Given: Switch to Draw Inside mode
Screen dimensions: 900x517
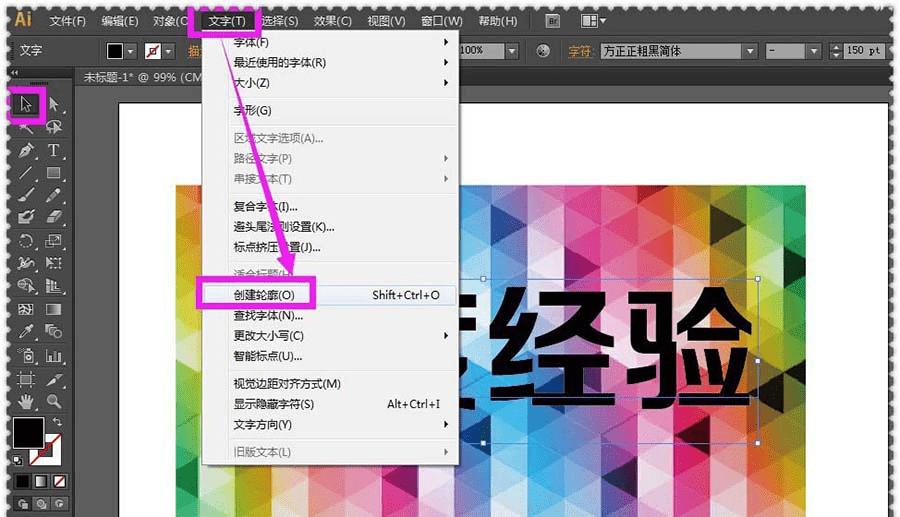Looking at the screenshot, I should tap(60, 504).
